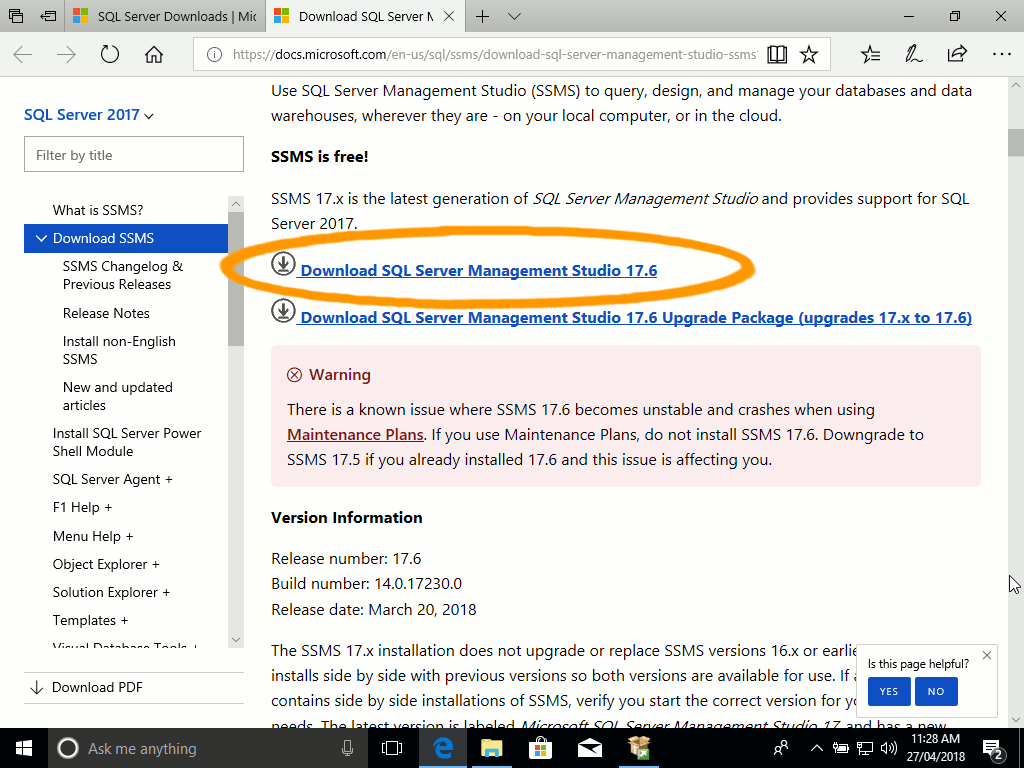Go to the Home page
This screenshot has width=1024, height=768.
pyautogui.click(x=153, y=54)
